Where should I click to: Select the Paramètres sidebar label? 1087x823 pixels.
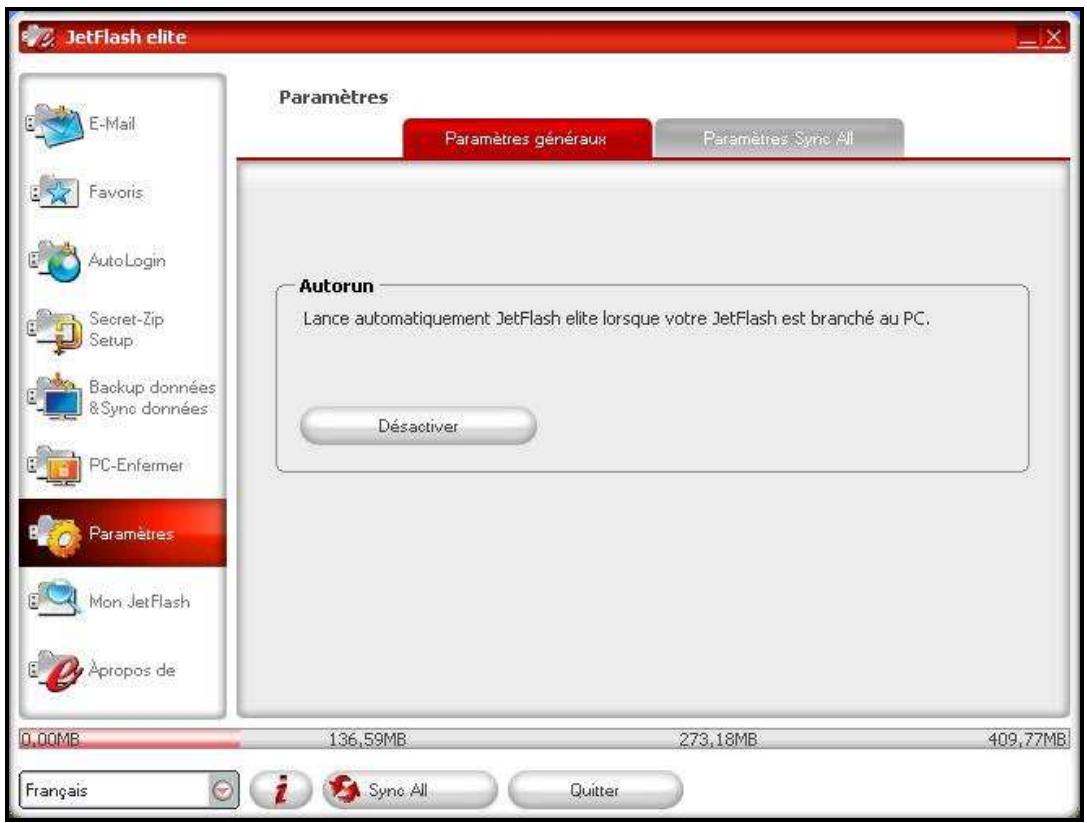131,533
